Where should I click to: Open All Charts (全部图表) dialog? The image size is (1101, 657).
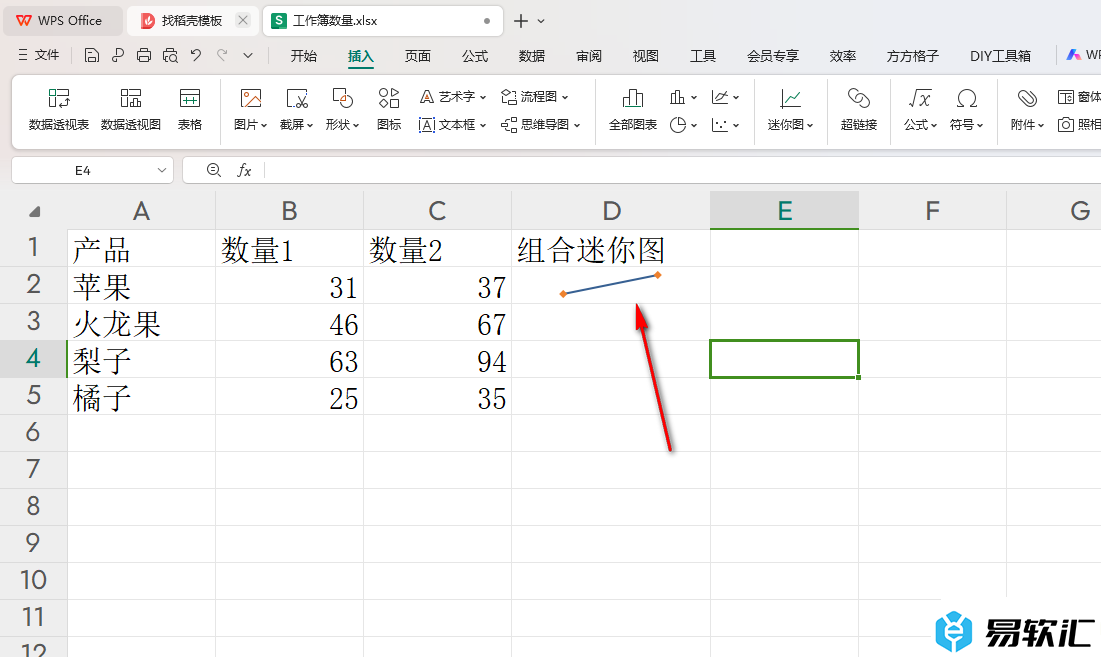(633, 110)
